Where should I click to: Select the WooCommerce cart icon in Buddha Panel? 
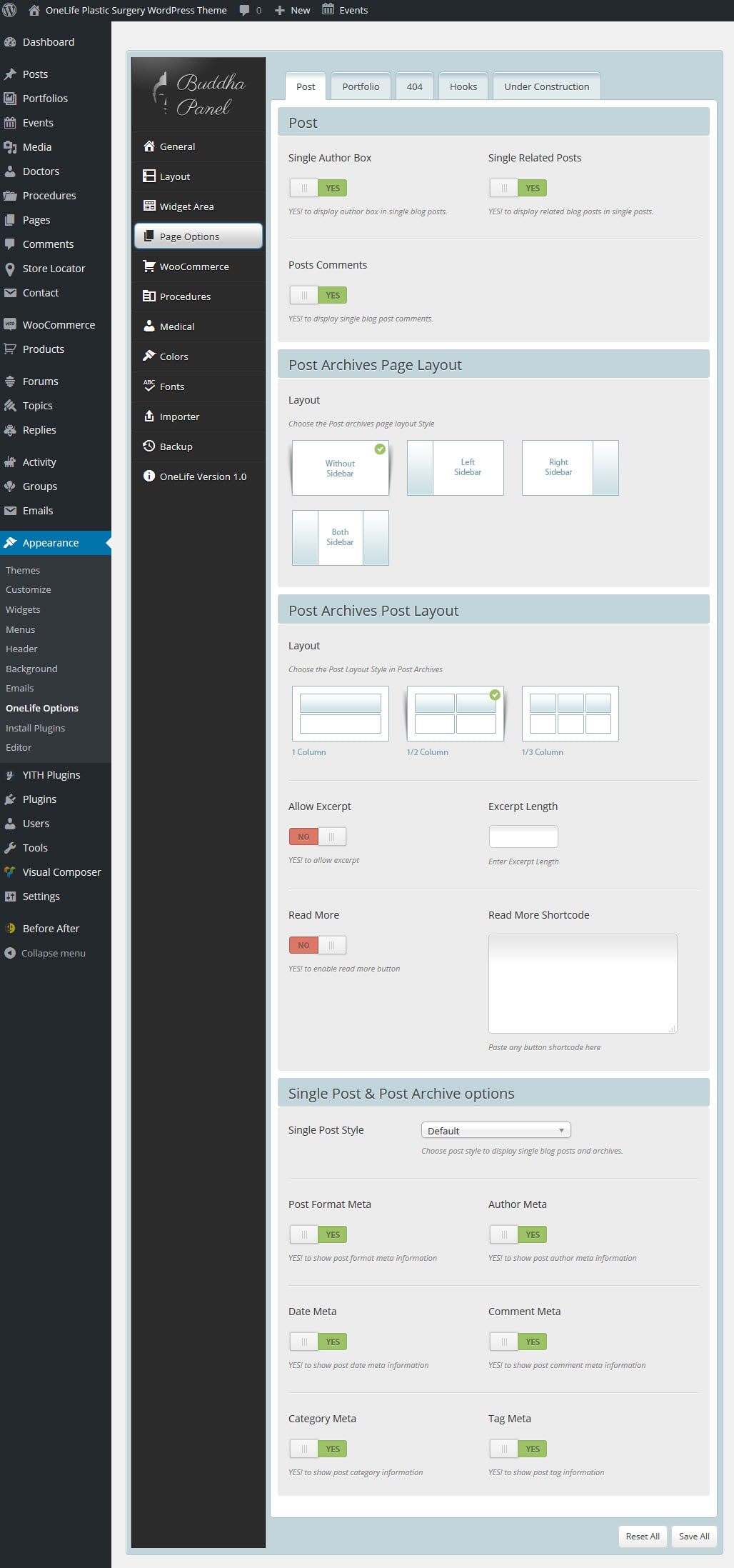[x=149, y=266]
